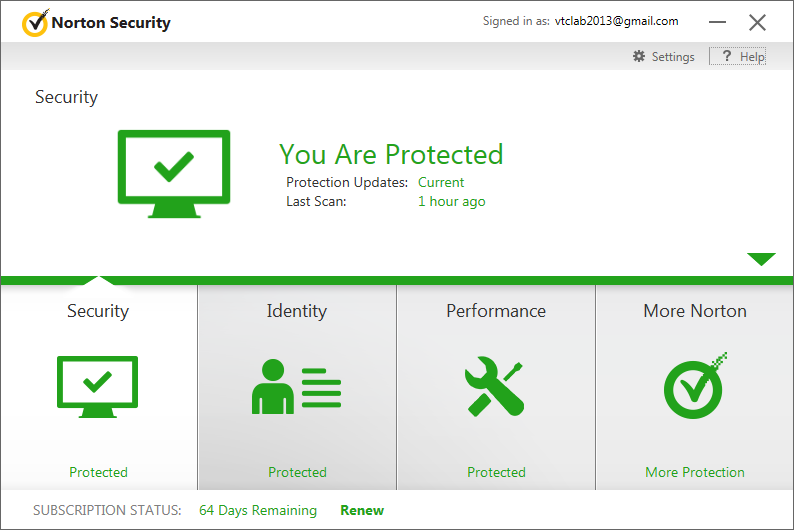Click the large protected monitor icon
The height and width of the screenshot is (530, 794).
click(x=174, y=174)
